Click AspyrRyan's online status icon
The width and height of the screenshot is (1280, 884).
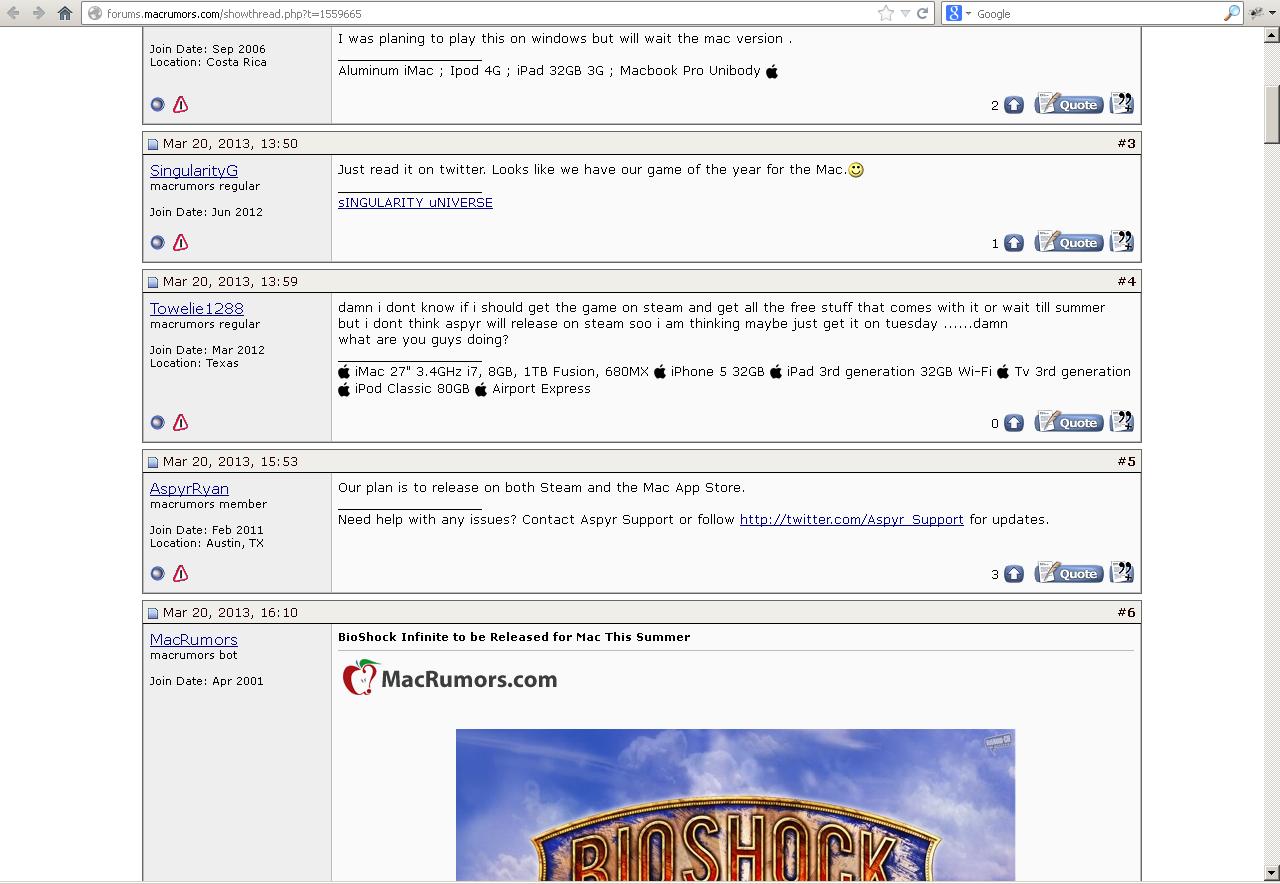157,573
